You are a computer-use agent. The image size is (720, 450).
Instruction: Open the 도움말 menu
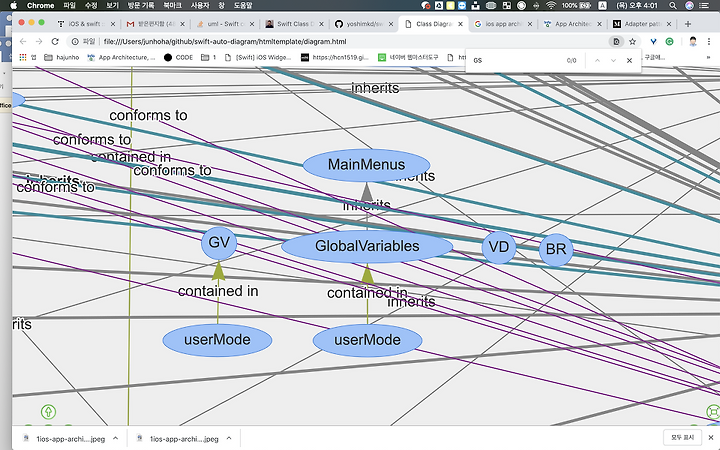pyautogui.click(x=243, y=6)
